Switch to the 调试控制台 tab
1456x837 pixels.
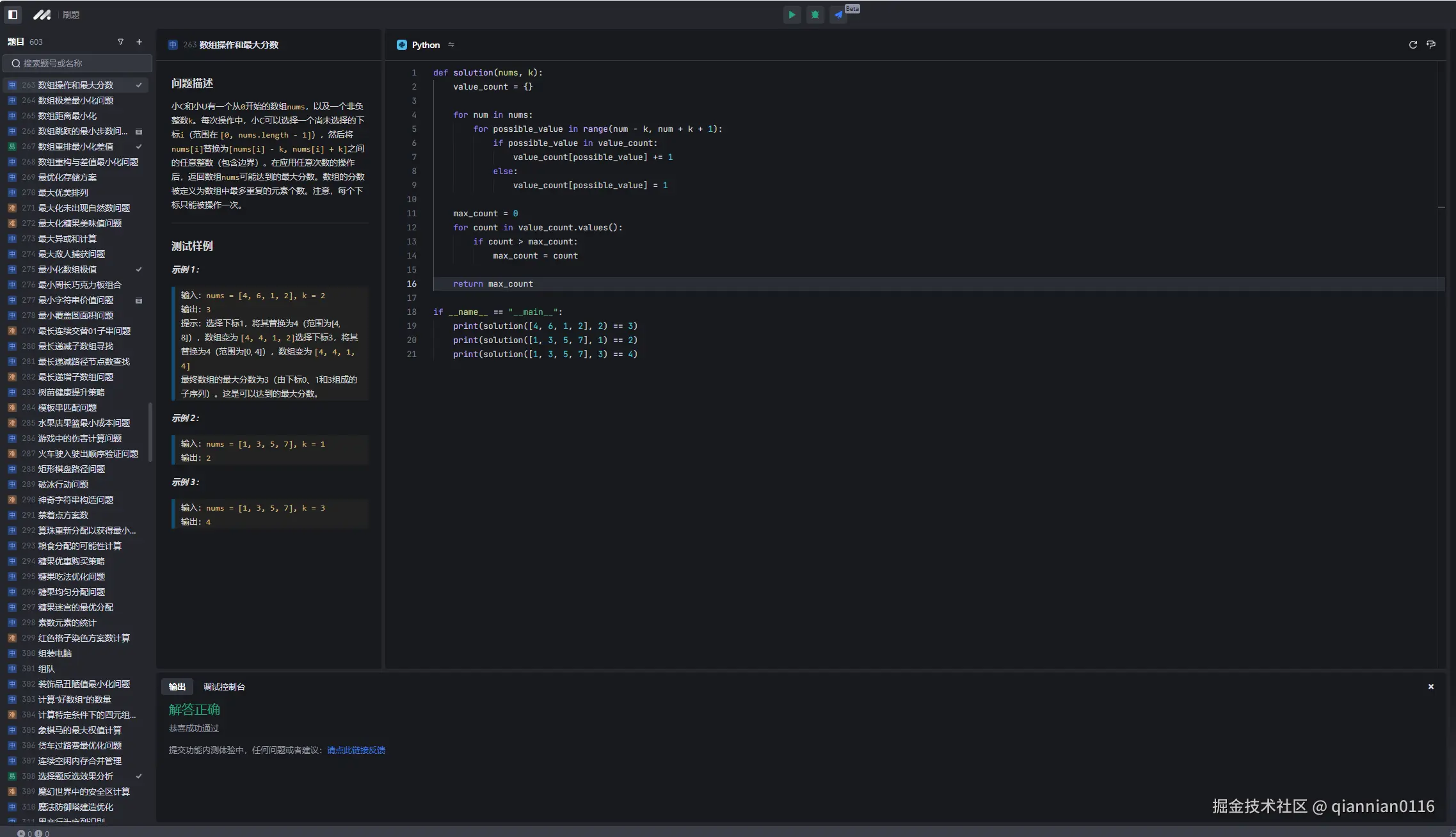tap(224, 687)
